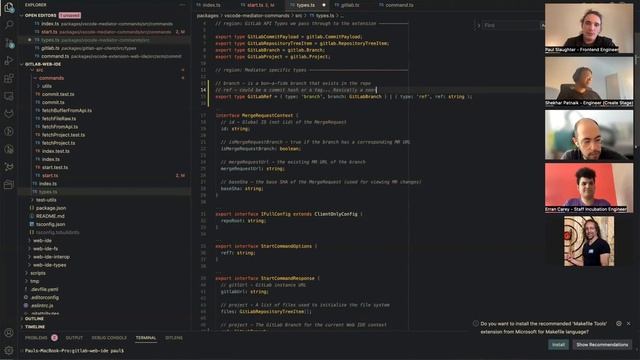Click the Explorer more actions ellipsis

coord(182,5)
